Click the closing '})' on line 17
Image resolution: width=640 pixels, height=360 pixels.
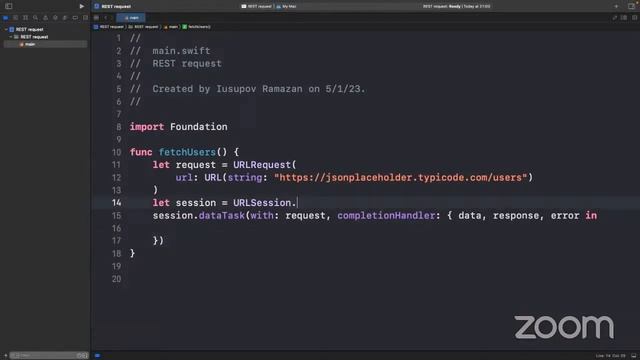(158, 241)
